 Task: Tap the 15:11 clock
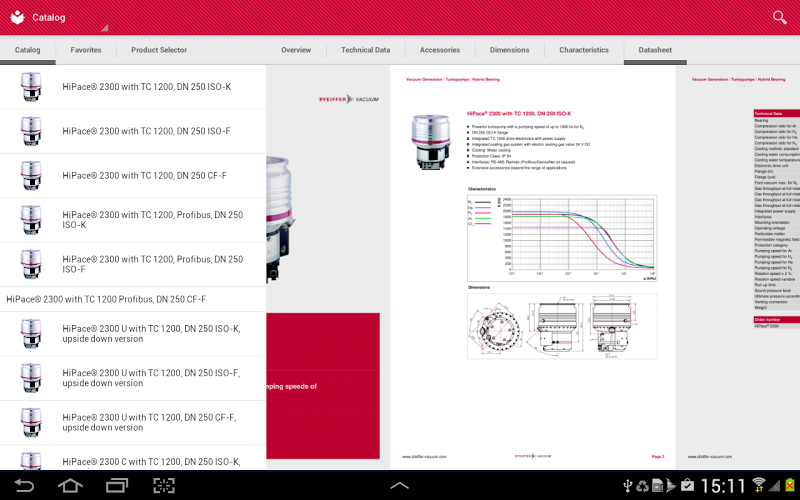click(723, 486)
